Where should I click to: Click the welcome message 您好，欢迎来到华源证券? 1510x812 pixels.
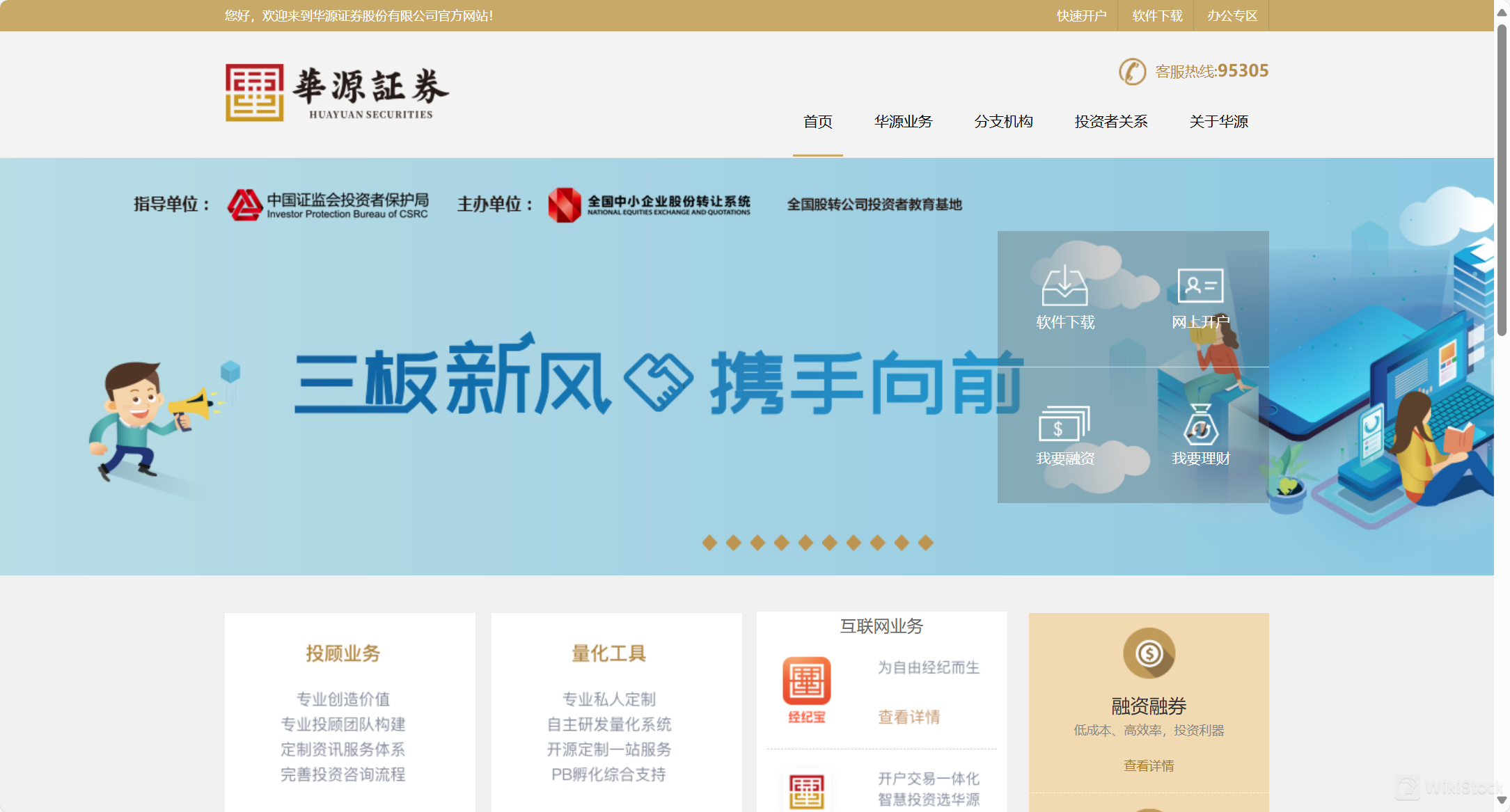(359, 15)
